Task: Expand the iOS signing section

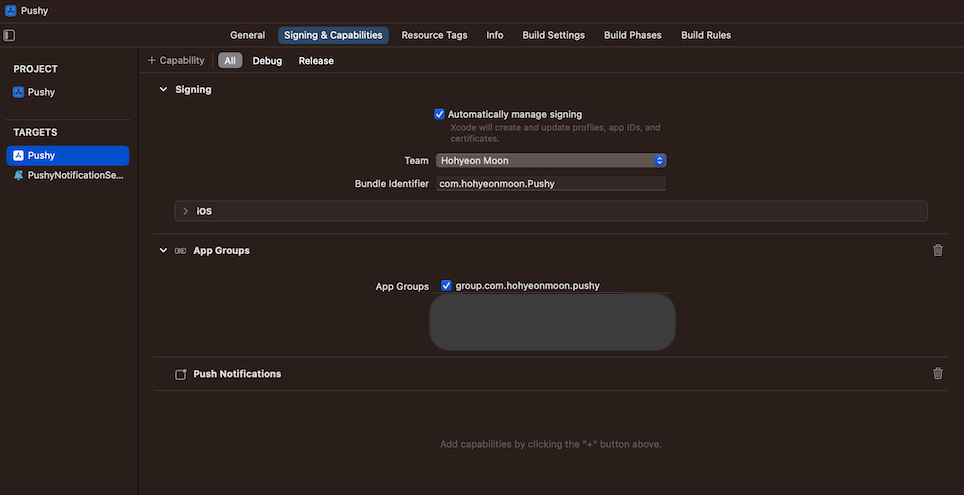Action: [x=185, y=211]
